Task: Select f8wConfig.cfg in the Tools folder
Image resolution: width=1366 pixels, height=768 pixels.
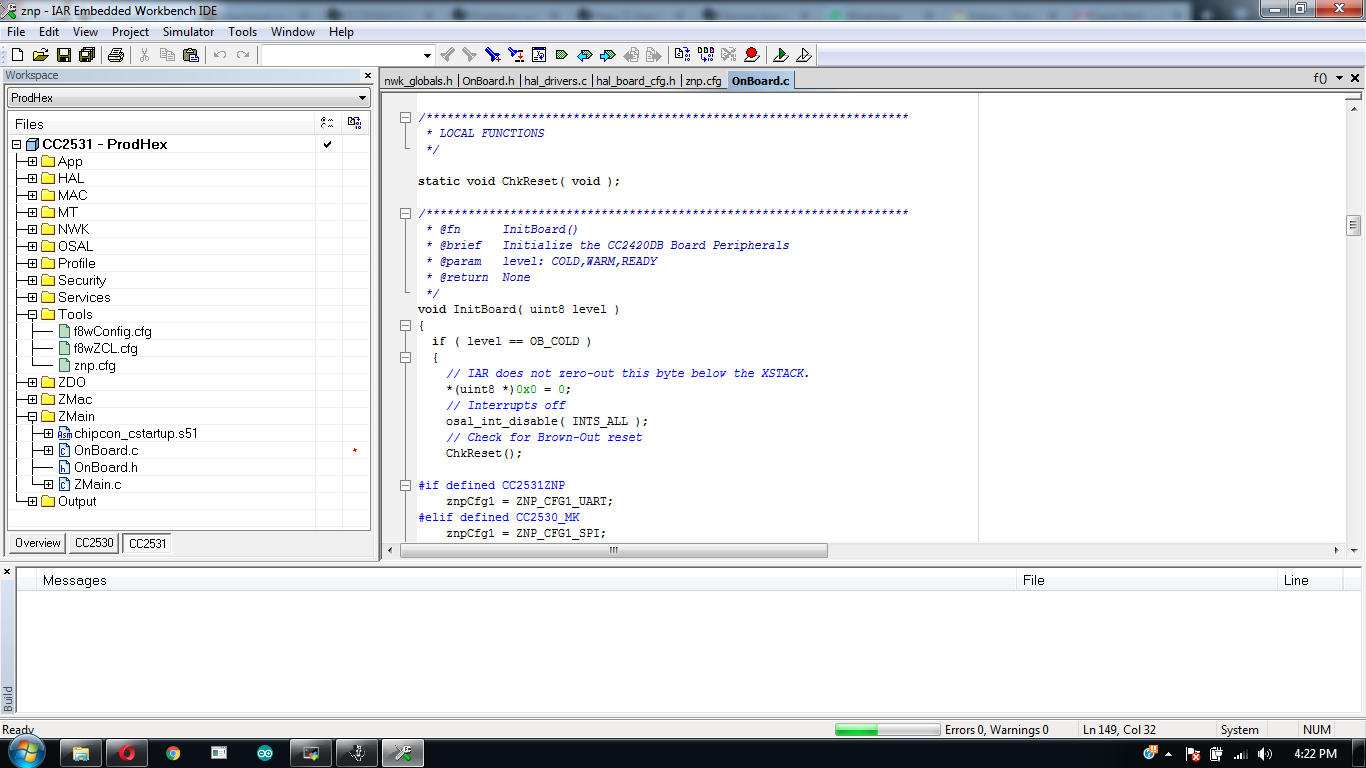Action: [x=113, y=331]
